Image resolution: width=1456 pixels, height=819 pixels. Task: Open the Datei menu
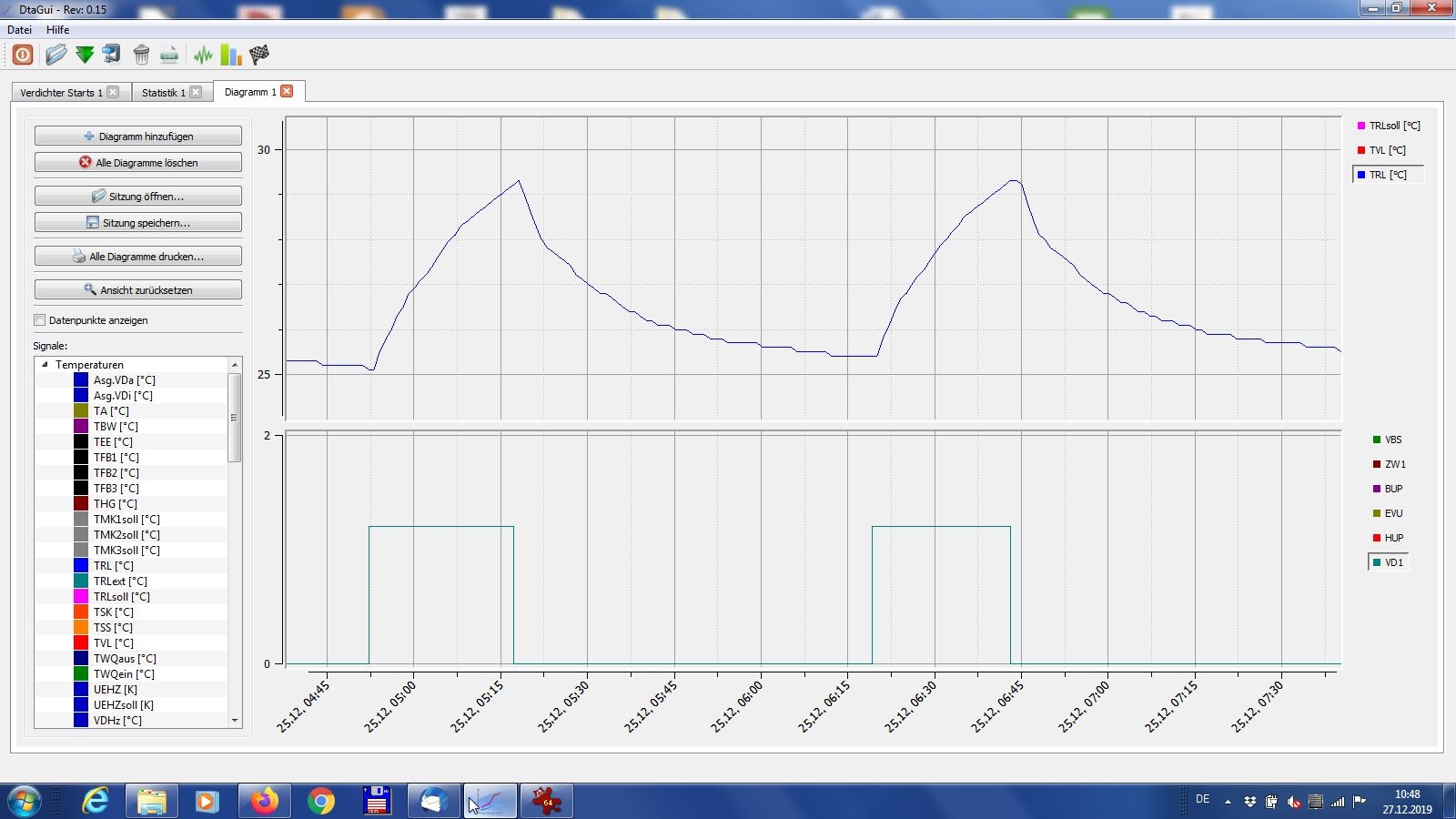pos(19,30)
